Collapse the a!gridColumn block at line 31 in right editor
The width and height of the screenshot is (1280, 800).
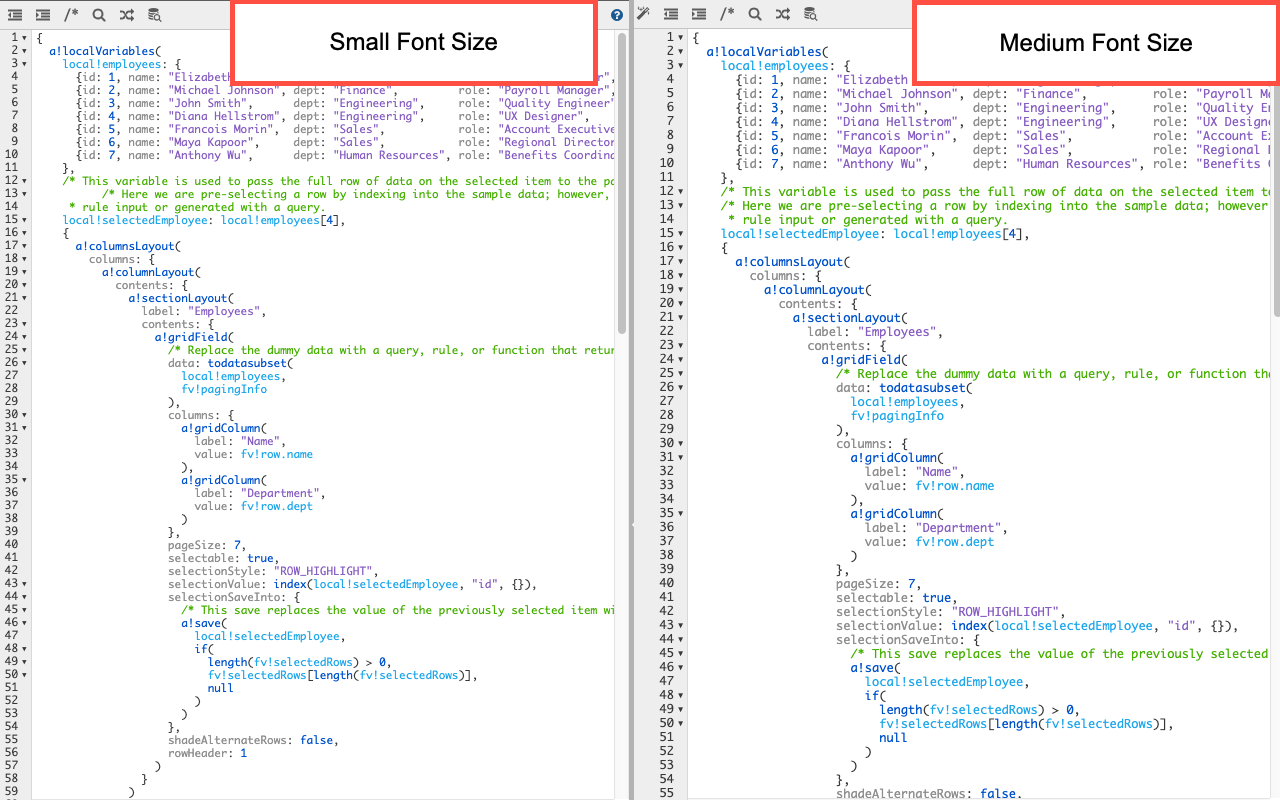pos(679,457)
